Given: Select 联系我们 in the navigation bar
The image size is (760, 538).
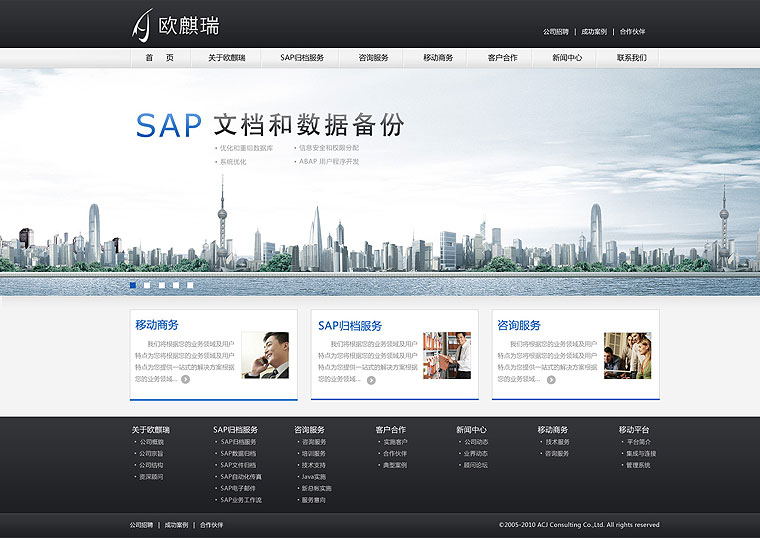Looking at the screenshot, I should (x=631, y=58).
